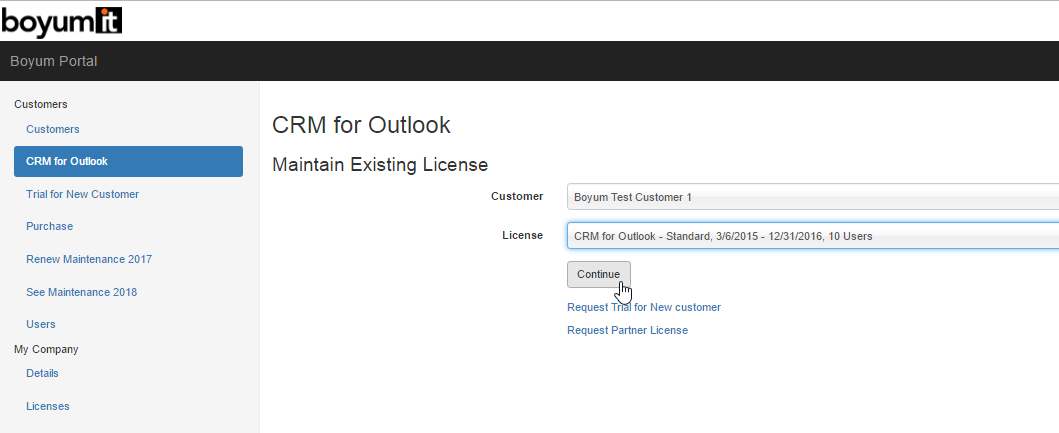The image size is (1059, 433).
Task: Follow the Request Partner License link
Action: (627, 330)
